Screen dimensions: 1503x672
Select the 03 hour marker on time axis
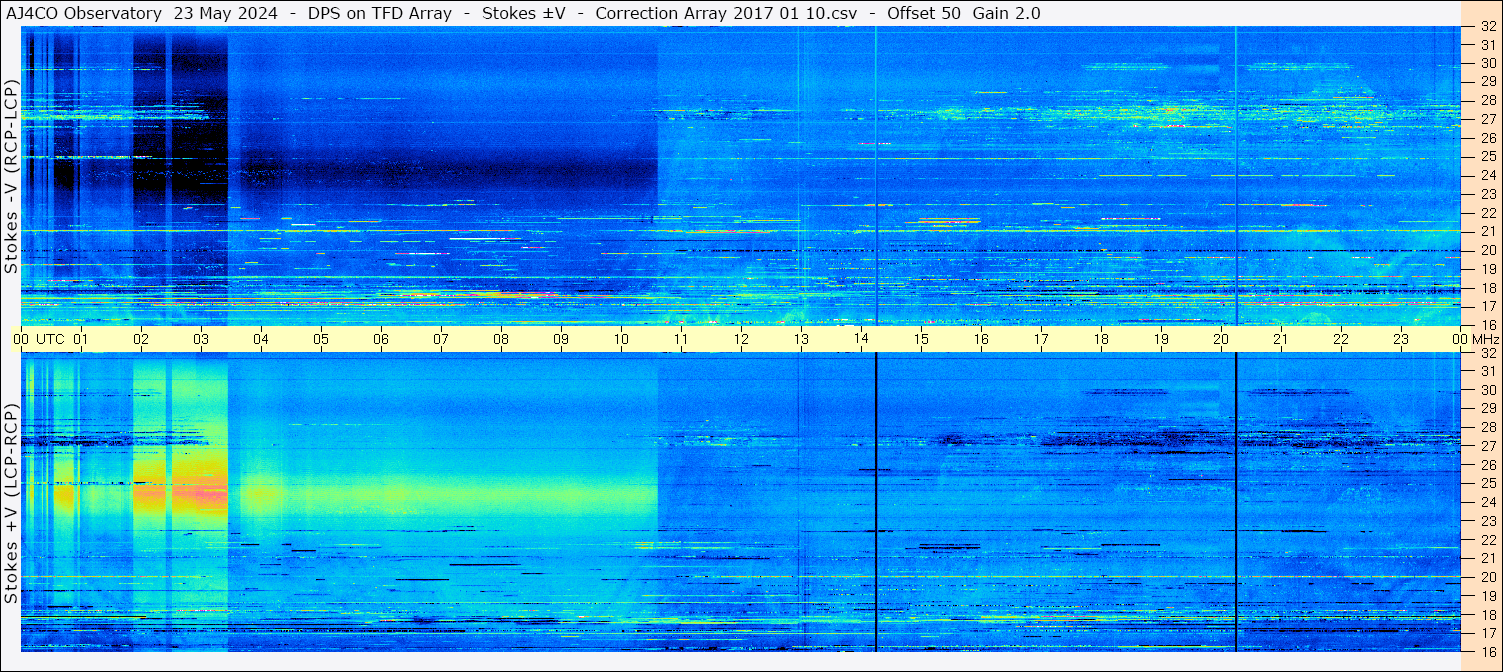(x=201, y=339)
